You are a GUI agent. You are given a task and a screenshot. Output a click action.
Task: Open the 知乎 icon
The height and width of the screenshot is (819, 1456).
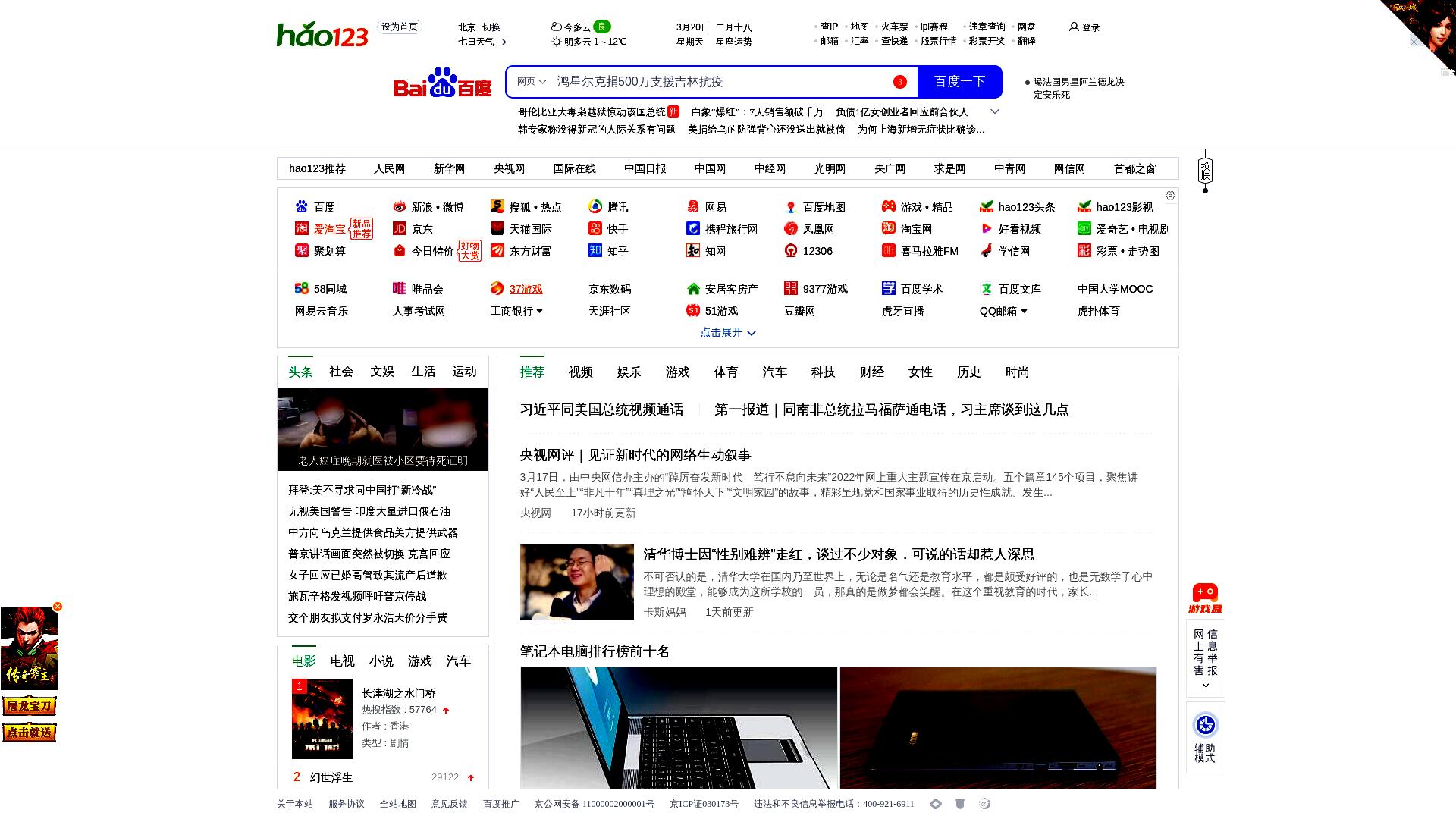(595, 250)
